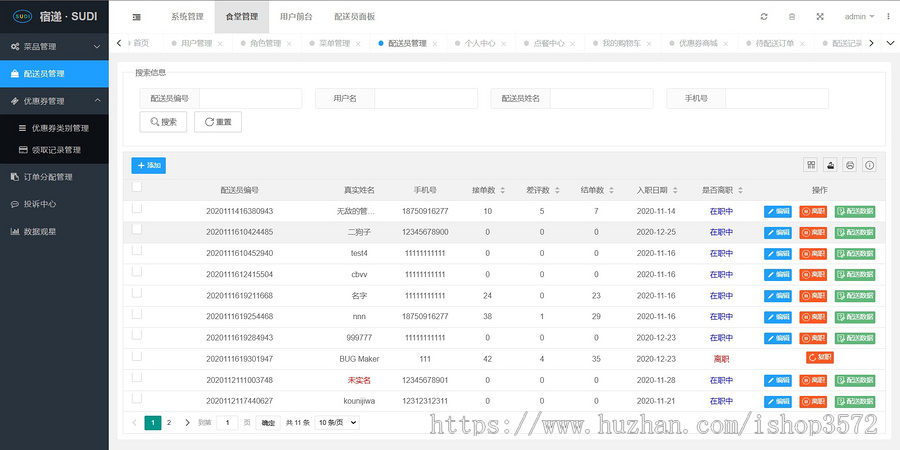Open 订单分配管理 in sidebar
The height and width of the screenshot is (450, 900).
click(54, 177)
